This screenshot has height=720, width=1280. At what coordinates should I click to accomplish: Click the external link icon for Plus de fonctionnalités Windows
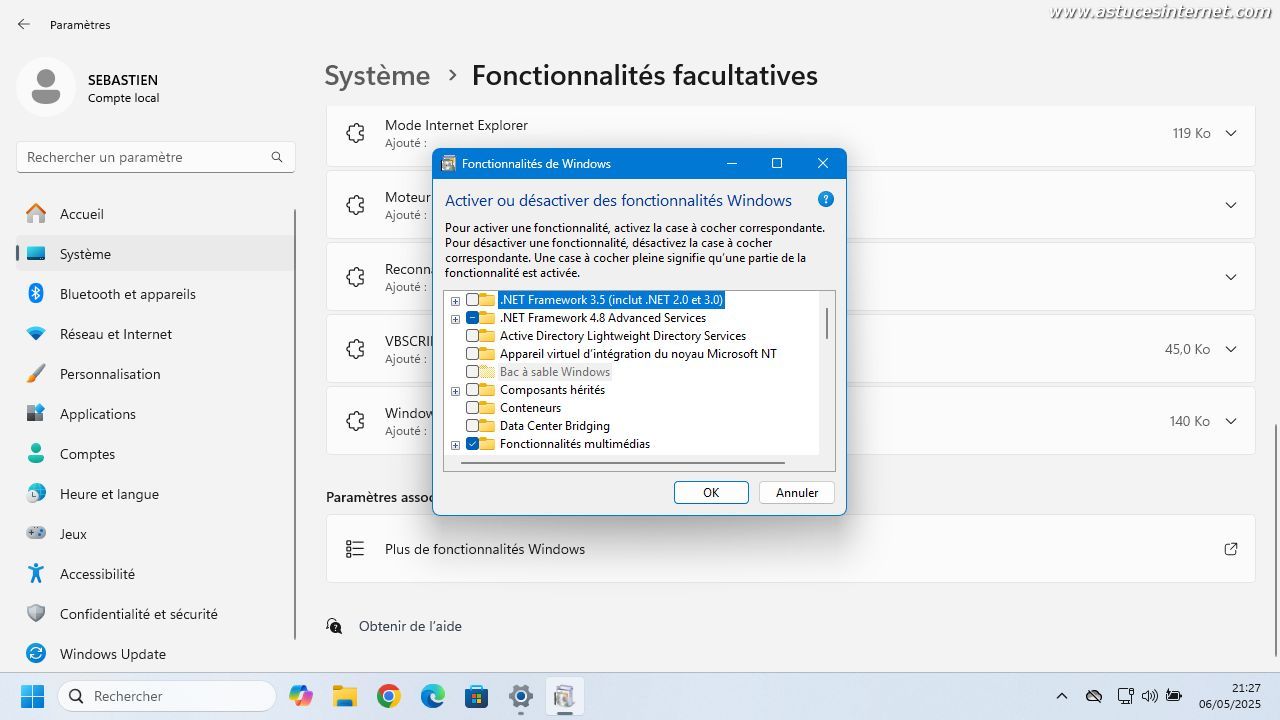tap(1231, 549)
